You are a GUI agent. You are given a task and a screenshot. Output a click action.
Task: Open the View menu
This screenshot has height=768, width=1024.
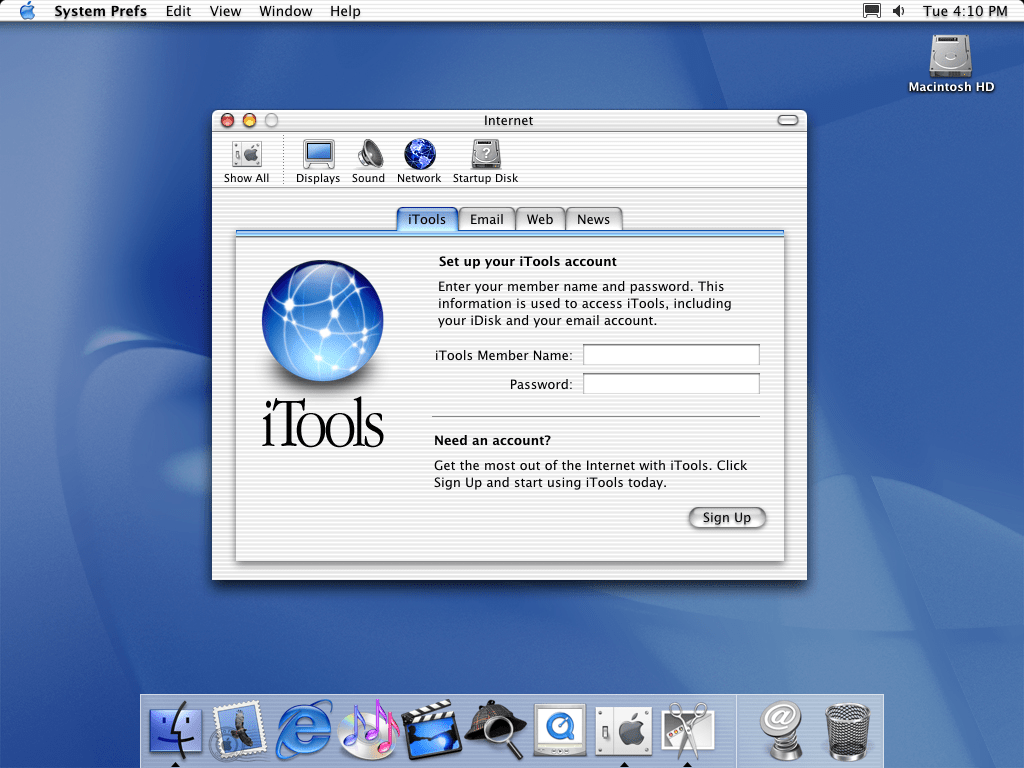click(225, 11)
